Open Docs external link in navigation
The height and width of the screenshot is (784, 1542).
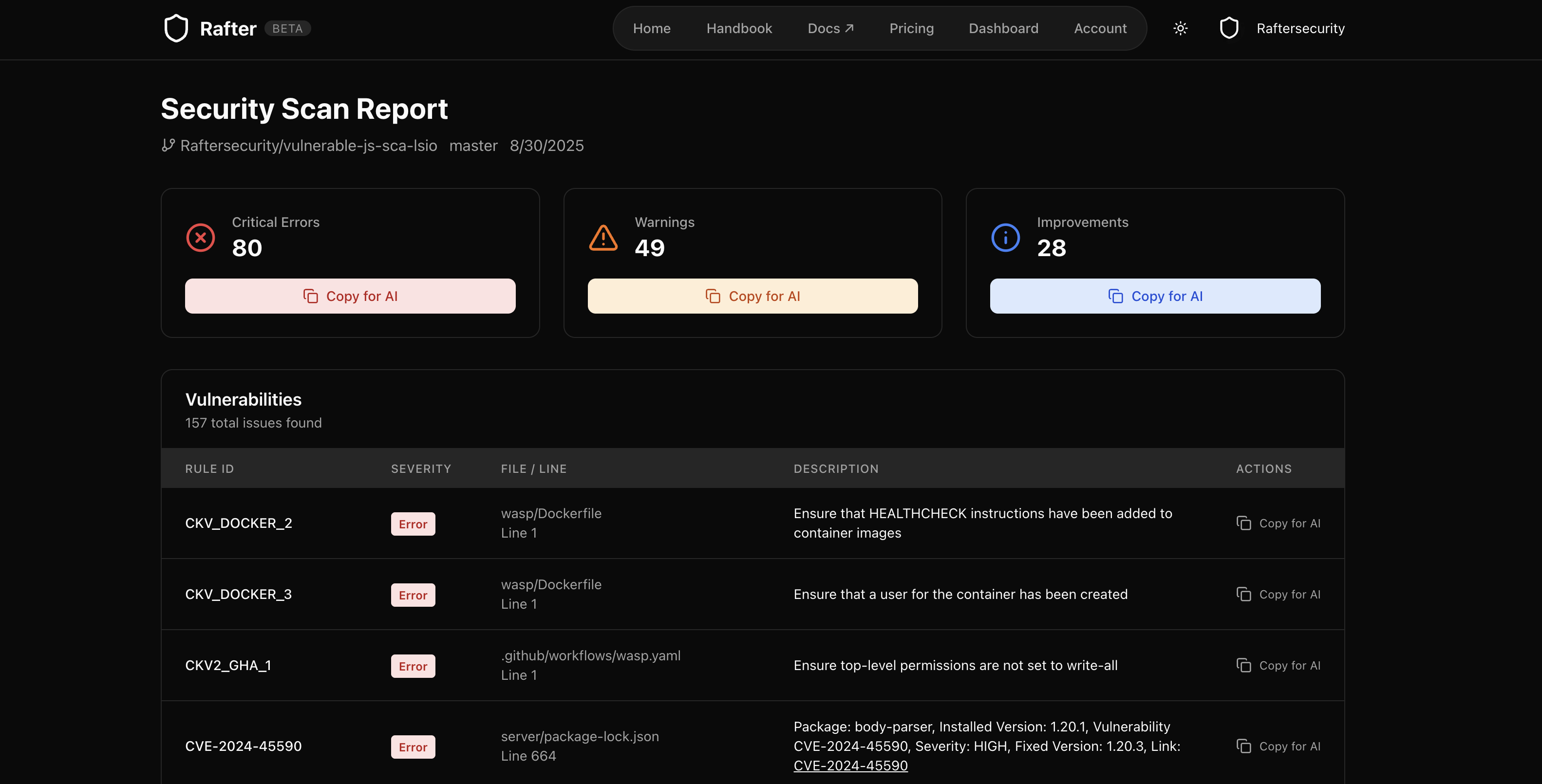point(830,28)
